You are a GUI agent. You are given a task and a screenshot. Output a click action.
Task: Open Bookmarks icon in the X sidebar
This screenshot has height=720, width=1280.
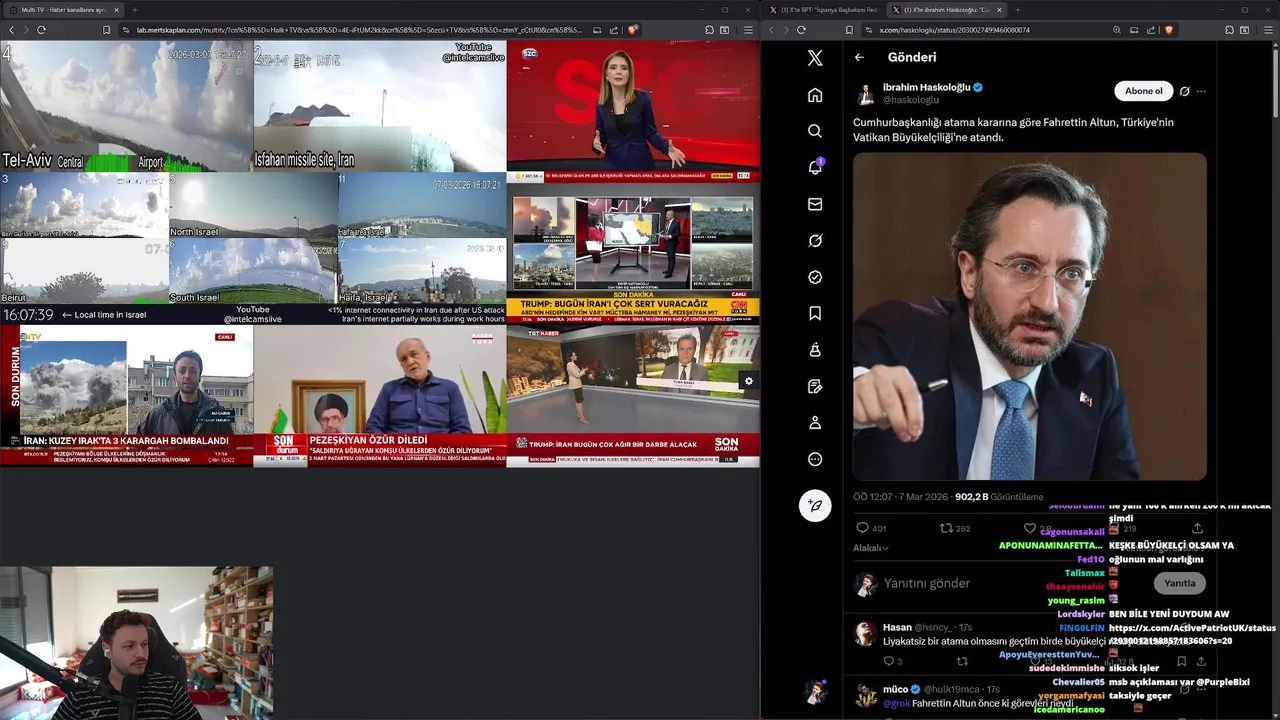pos(815,313)
